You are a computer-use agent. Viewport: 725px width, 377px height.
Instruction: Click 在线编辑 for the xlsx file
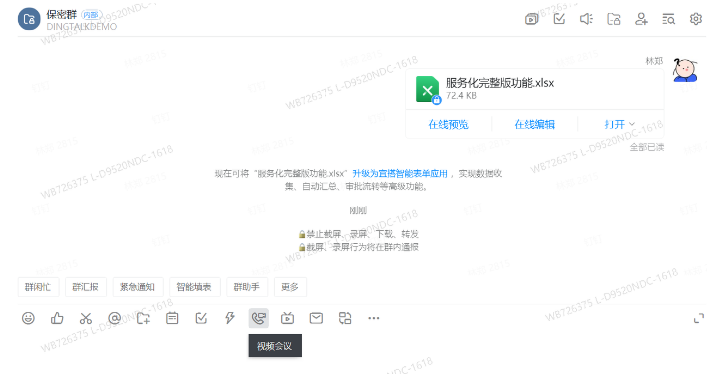tap(535, 124)
